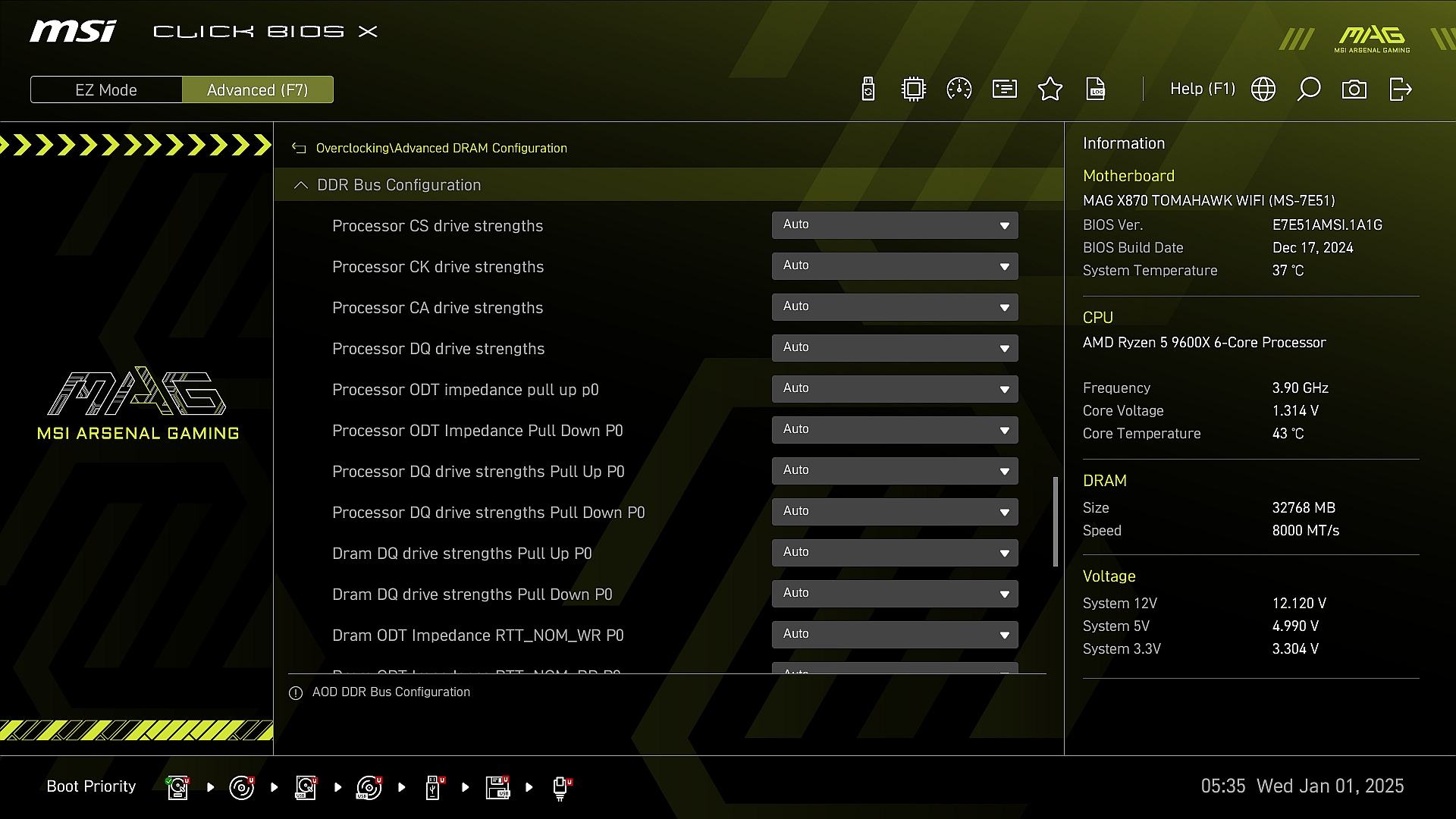Click the CPU chip icon in toolbar
1456x819 pixels.
click(914, 89)
